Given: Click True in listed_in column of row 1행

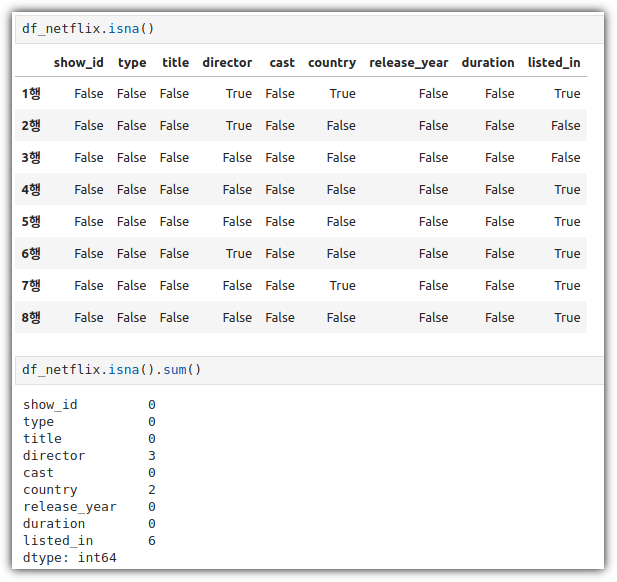Looking at the screenshot, I should pyautogui.click(x=567, y=94).
